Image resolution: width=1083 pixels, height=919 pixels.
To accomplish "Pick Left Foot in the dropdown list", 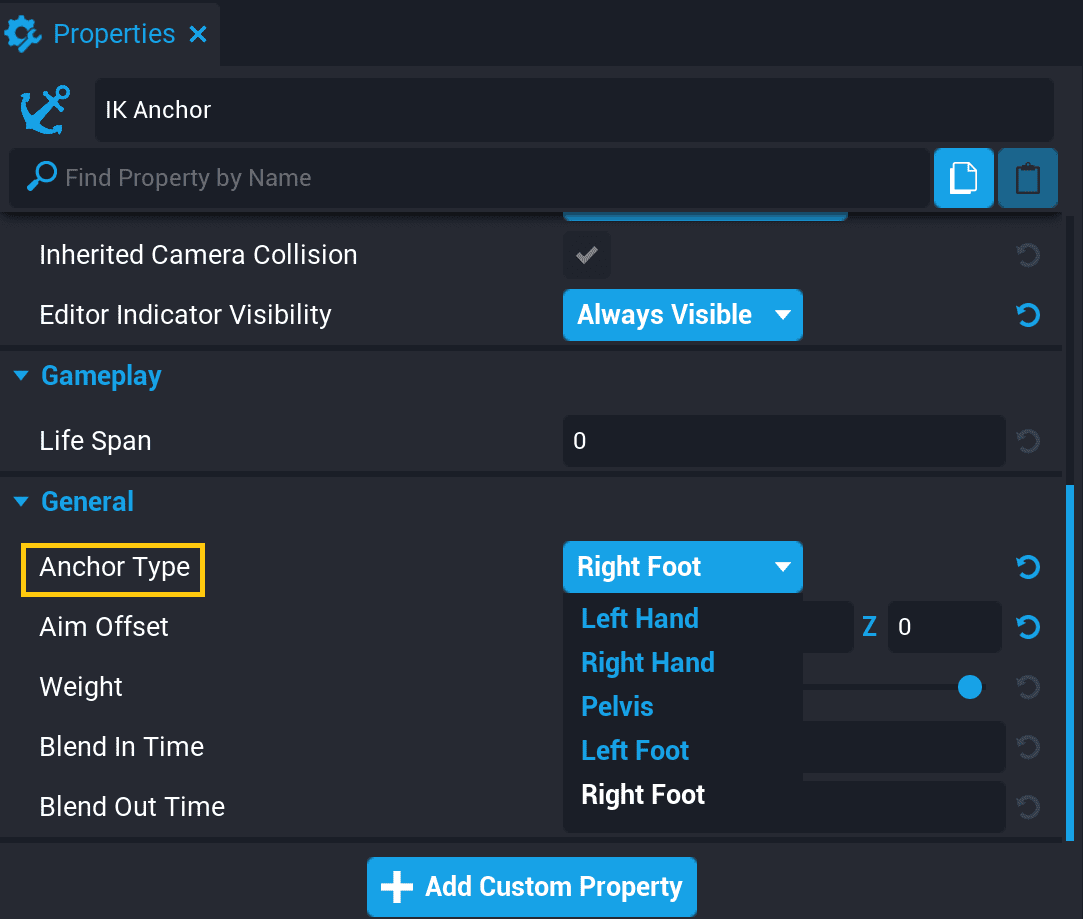I will coord(635,751).
